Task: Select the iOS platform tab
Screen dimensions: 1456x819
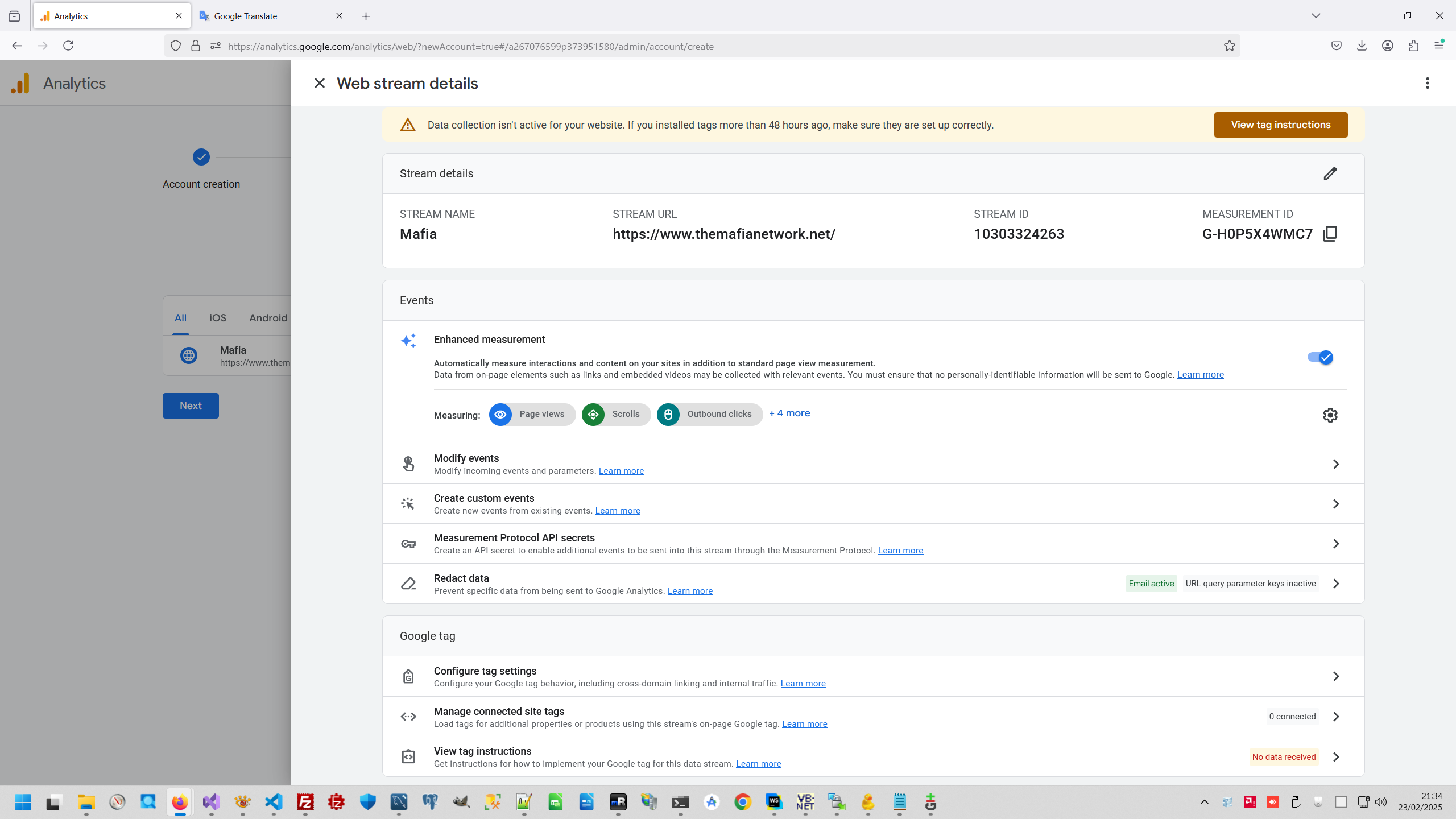Action: 217,318
